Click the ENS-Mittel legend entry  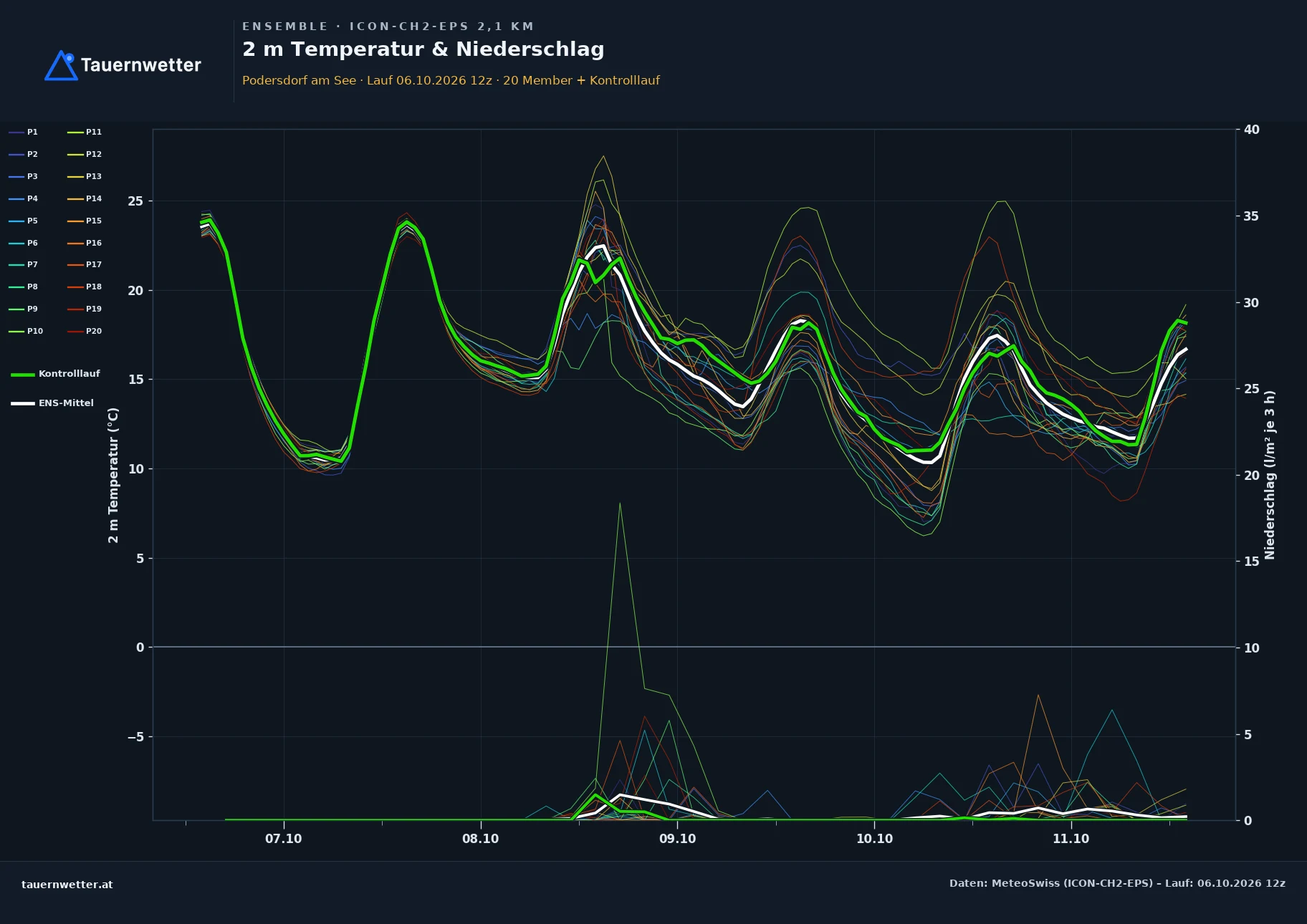pos(52,403)
